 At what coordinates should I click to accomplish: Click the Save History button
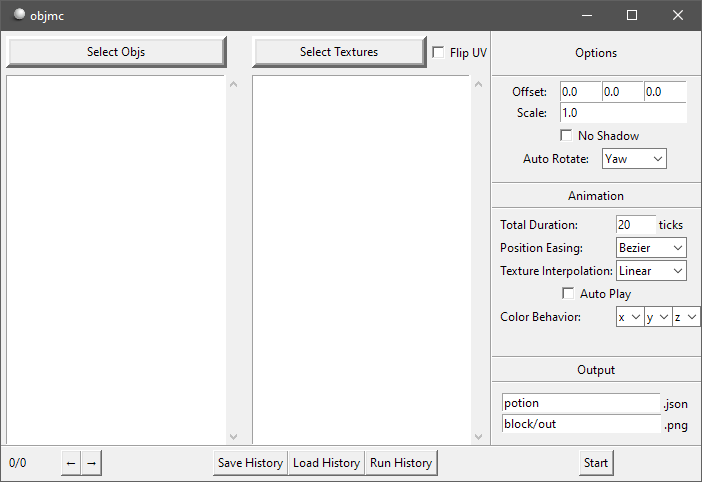tap(250, 463)
